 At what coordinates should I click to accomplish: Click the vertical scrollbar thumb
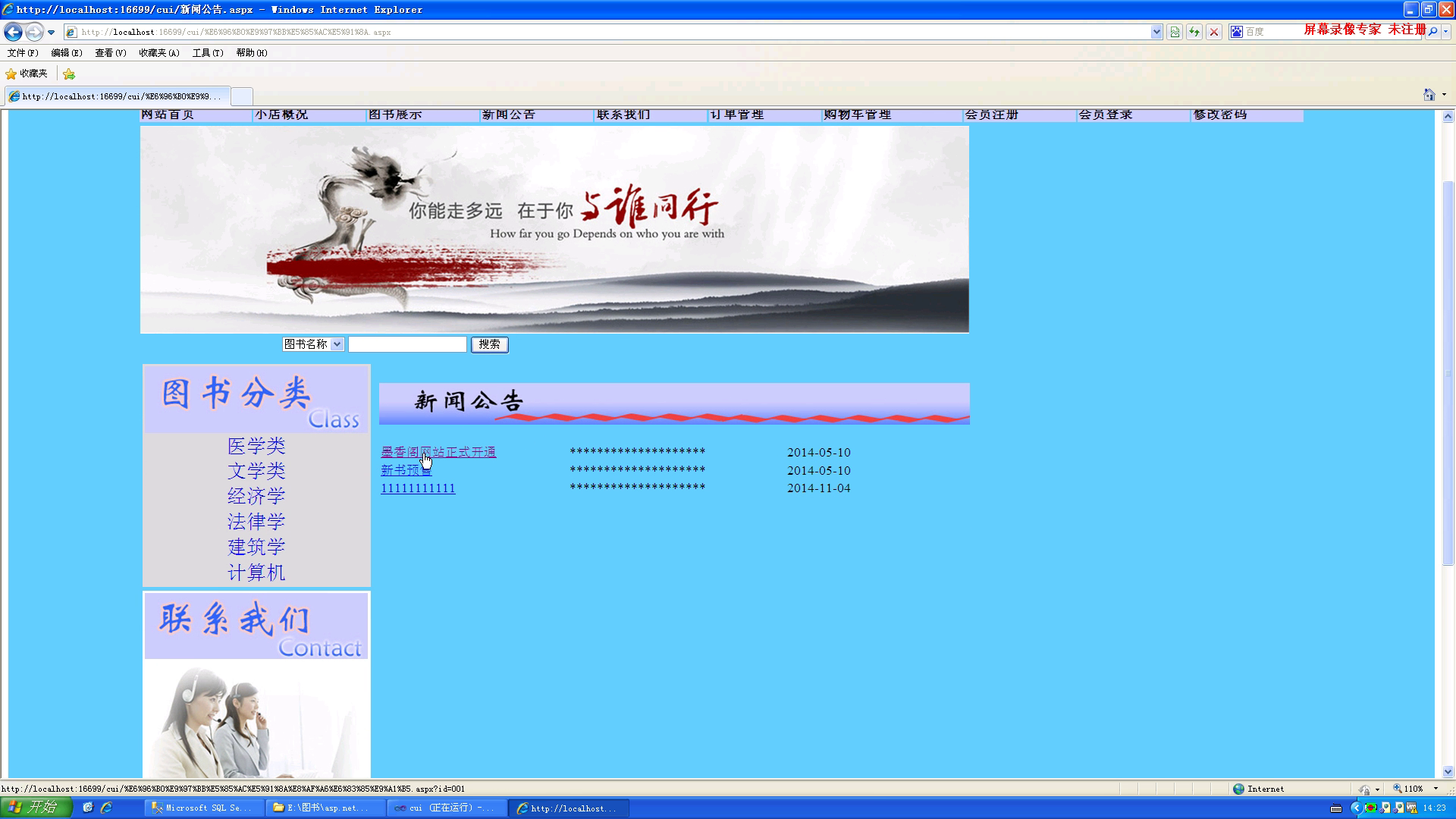1448,373
